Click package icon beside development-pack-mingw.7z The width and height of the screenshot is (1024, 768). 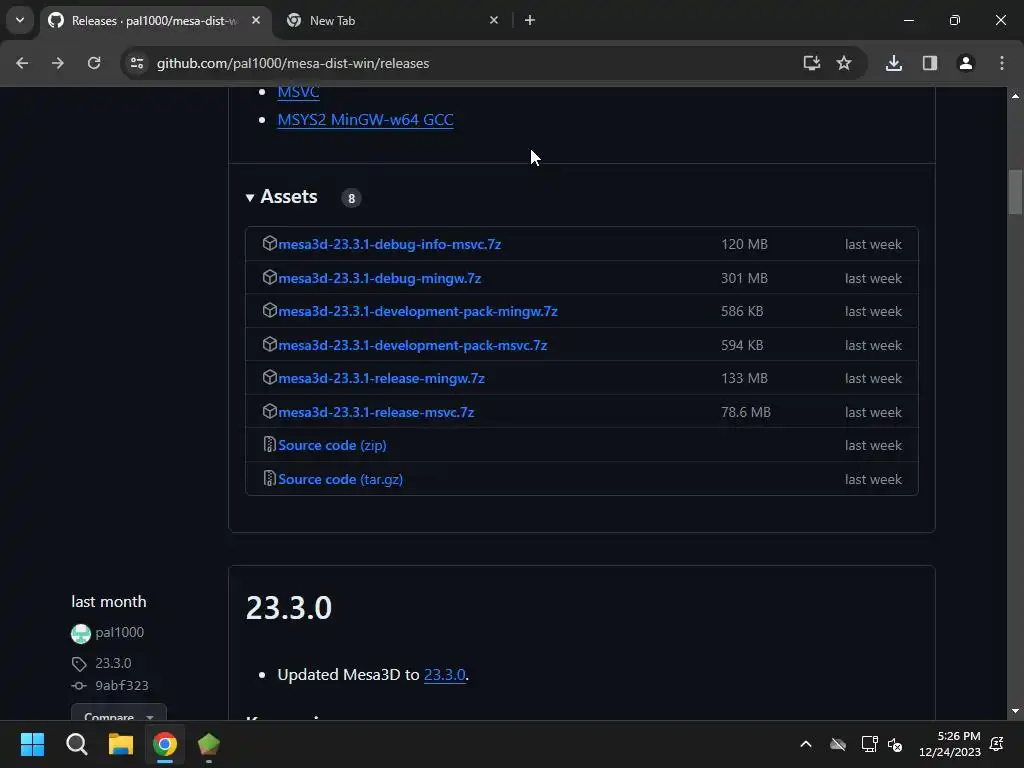point(270,310)
